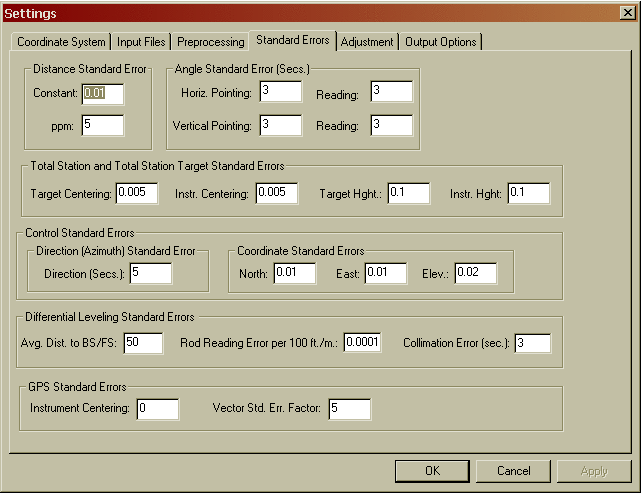Click the Direction (Azimuth) Standard Error label

[116, 251]
